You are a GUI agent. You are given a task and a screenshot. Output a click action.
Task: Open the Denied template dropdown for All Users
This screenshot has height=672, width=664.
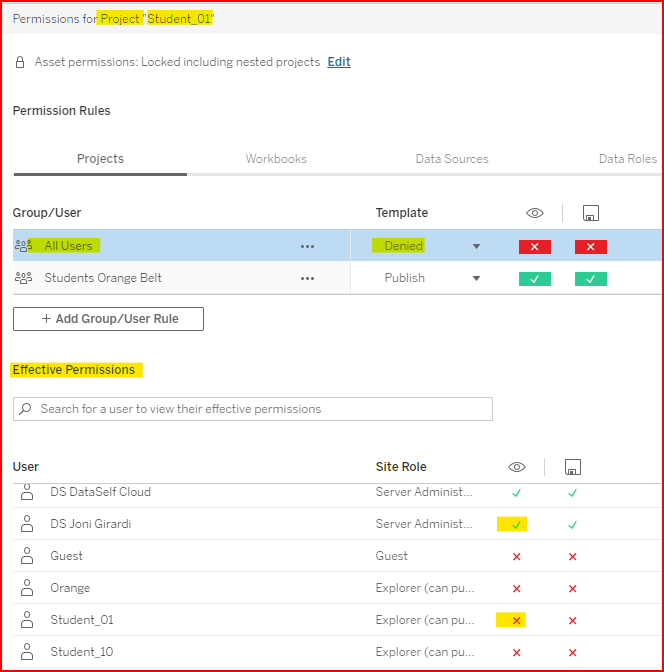tap(476, 246)
